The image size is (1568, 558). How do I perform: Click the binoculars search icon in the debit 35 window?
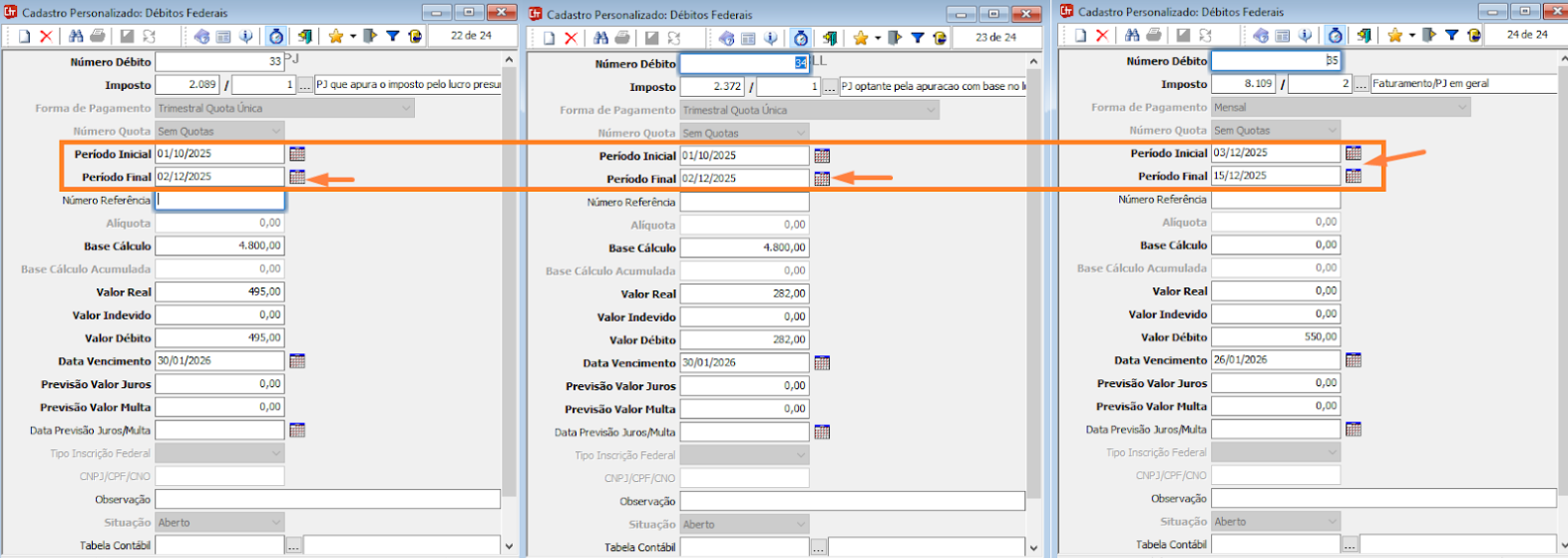coord(1132,35)
